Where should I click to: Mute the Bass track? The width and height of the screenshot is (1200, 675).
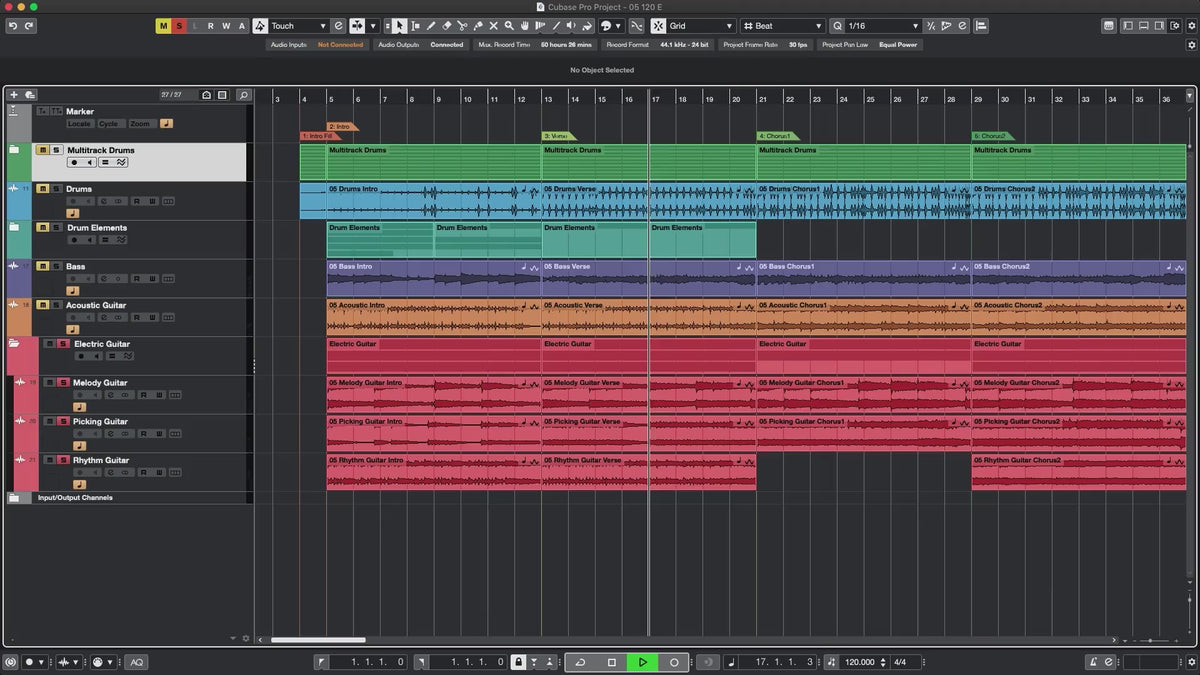click(42, 266)
